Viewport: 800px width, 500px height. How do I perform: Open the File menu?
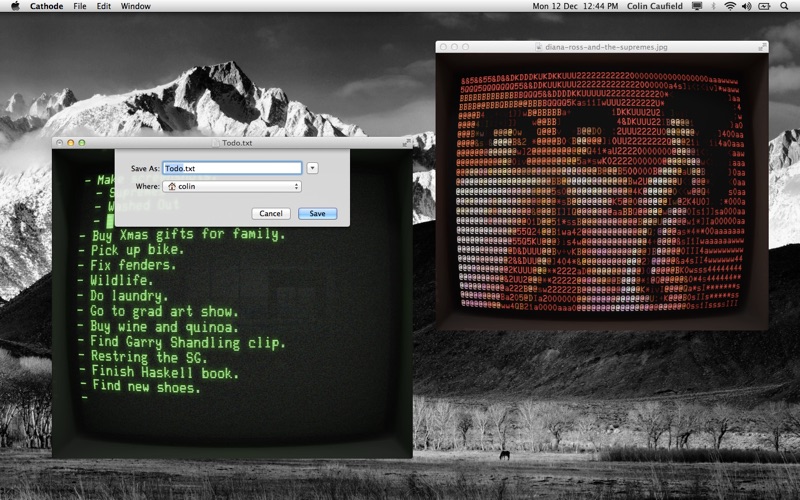click(80, 6)
